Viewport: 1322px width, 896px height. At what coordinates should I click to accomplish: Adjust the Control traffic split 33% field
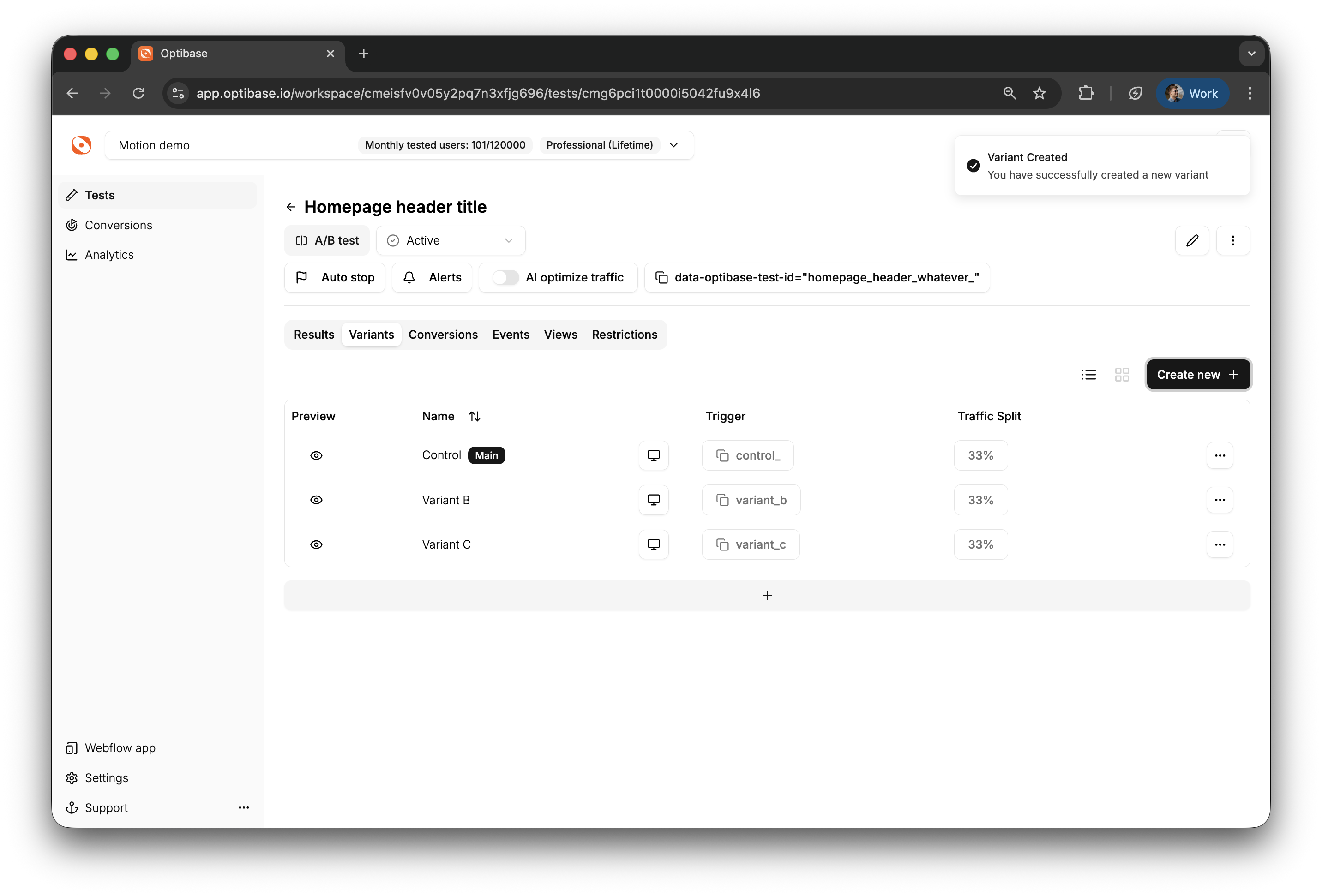980,455
